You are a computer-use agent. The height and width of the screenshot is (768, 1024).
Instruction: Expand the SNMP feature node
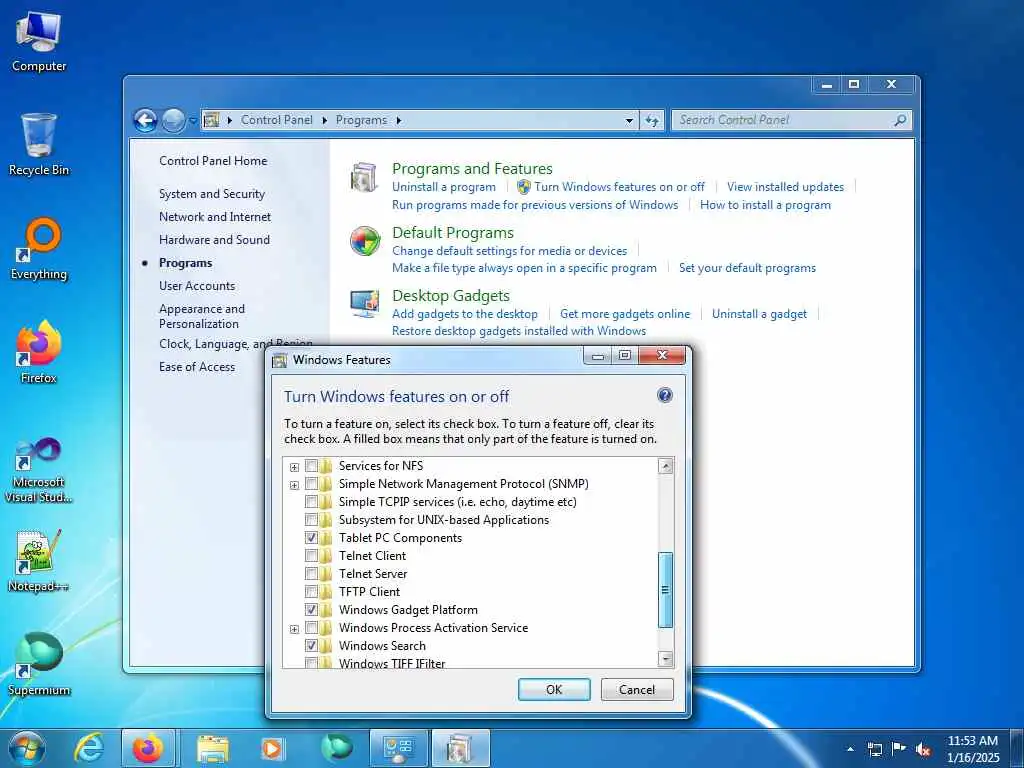tap(295, 485)
